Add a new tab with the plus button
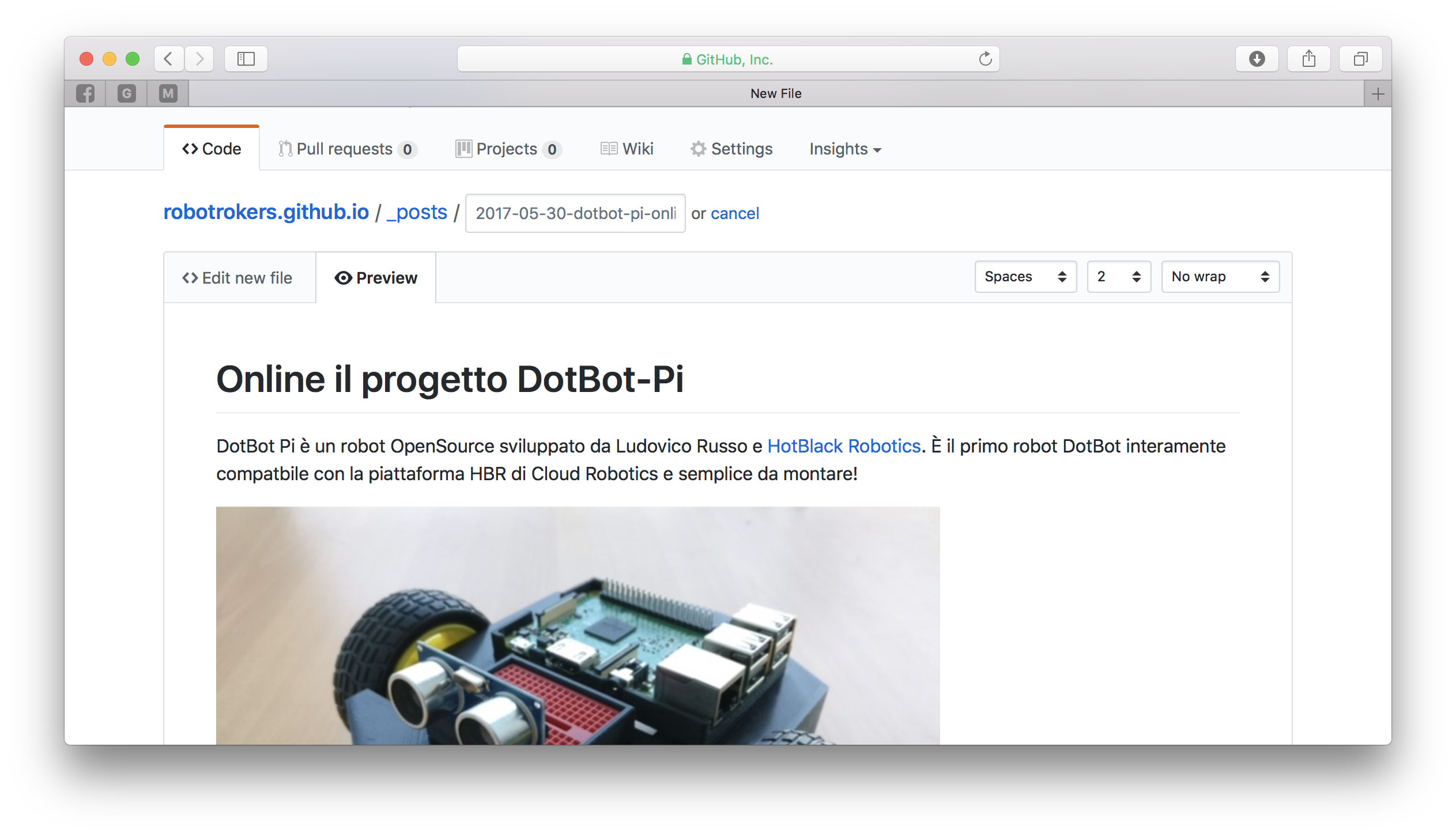Viewport: 1456px width, 837px height. pyautogui.click(x=1378, y=94)
